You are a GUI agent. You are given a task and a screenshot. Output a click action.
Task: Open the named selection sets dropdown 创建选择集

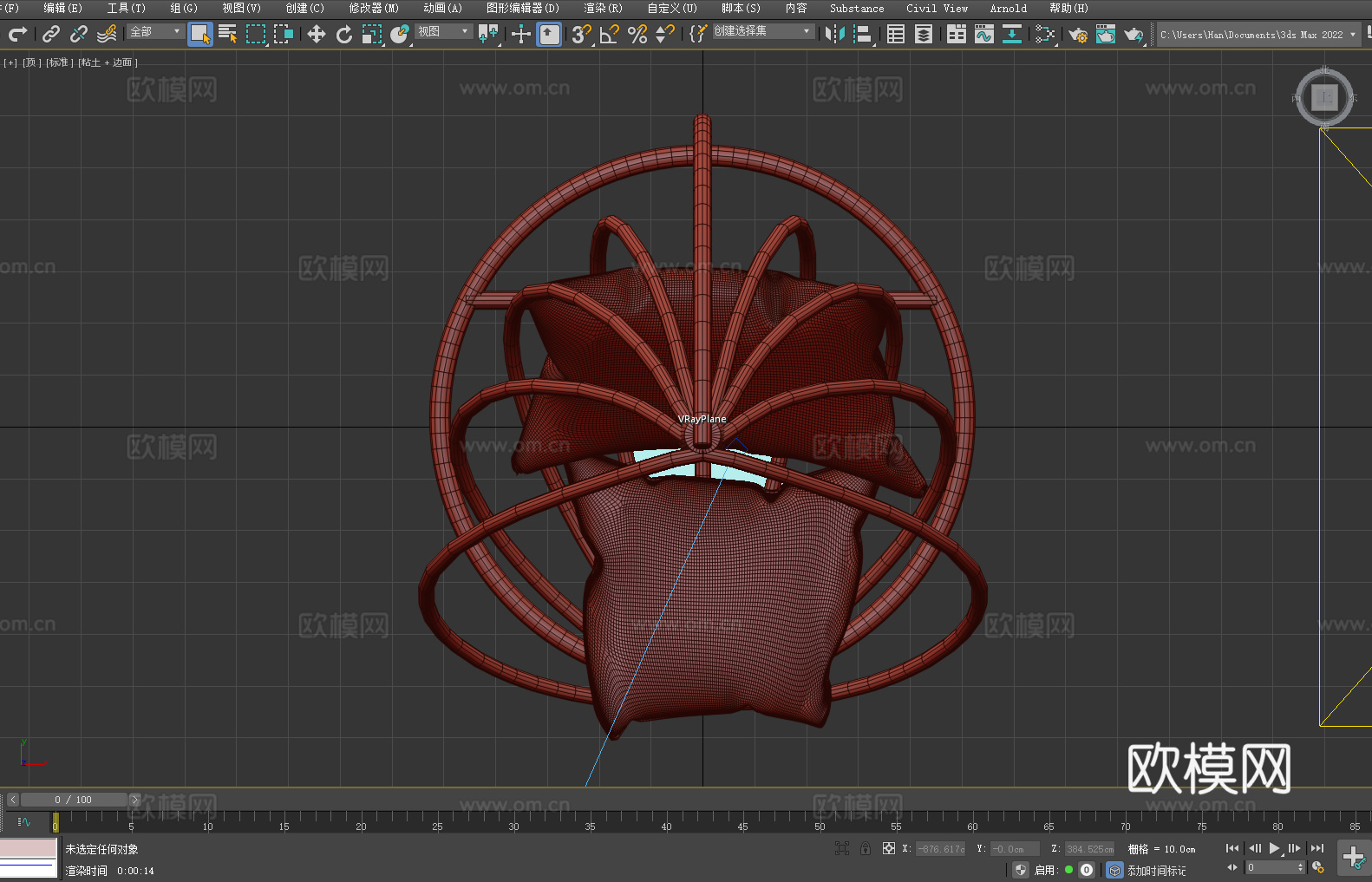point(763,31)
